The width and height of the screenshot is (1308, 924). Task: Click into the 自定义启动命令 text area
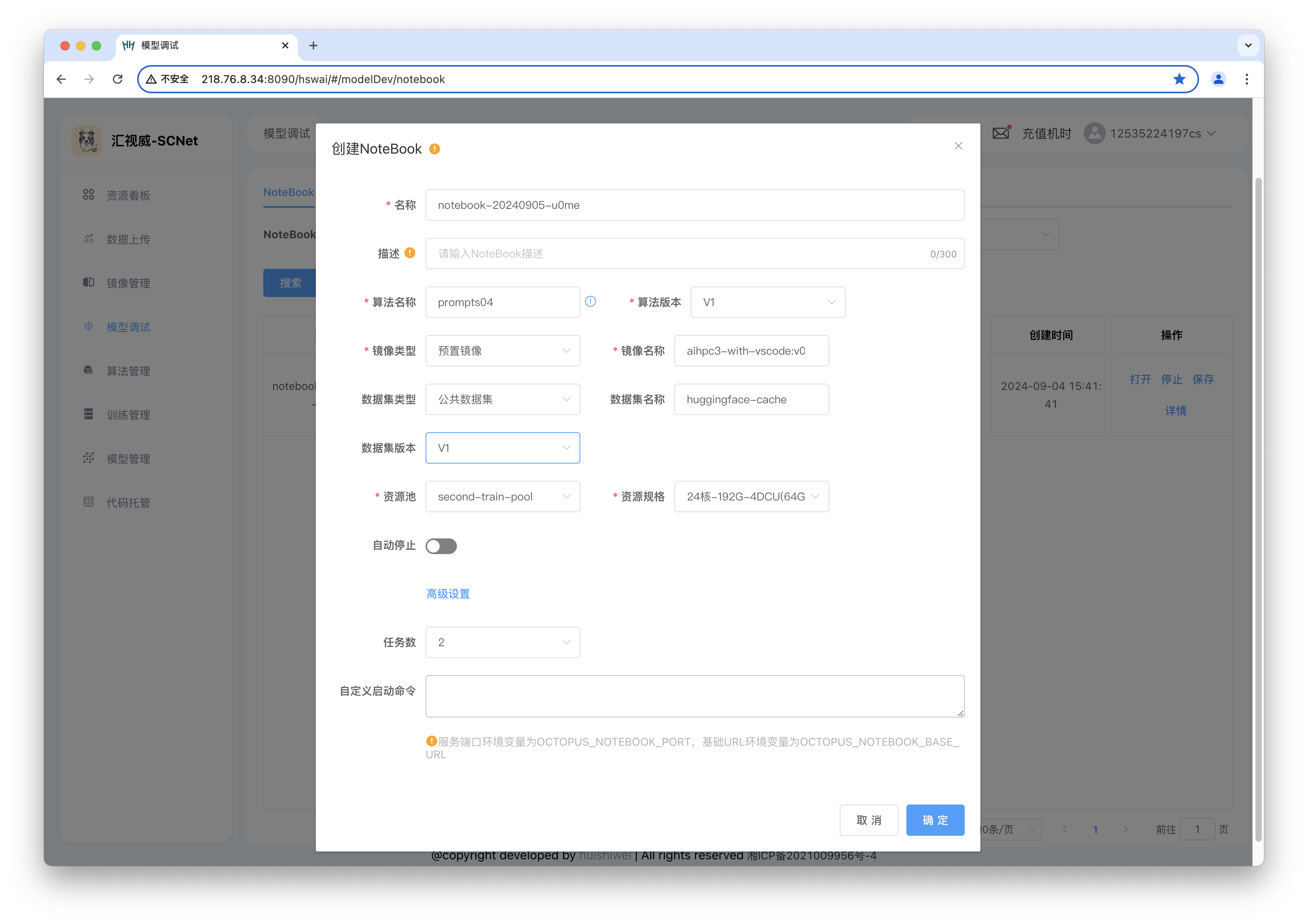tap(694, 696)
